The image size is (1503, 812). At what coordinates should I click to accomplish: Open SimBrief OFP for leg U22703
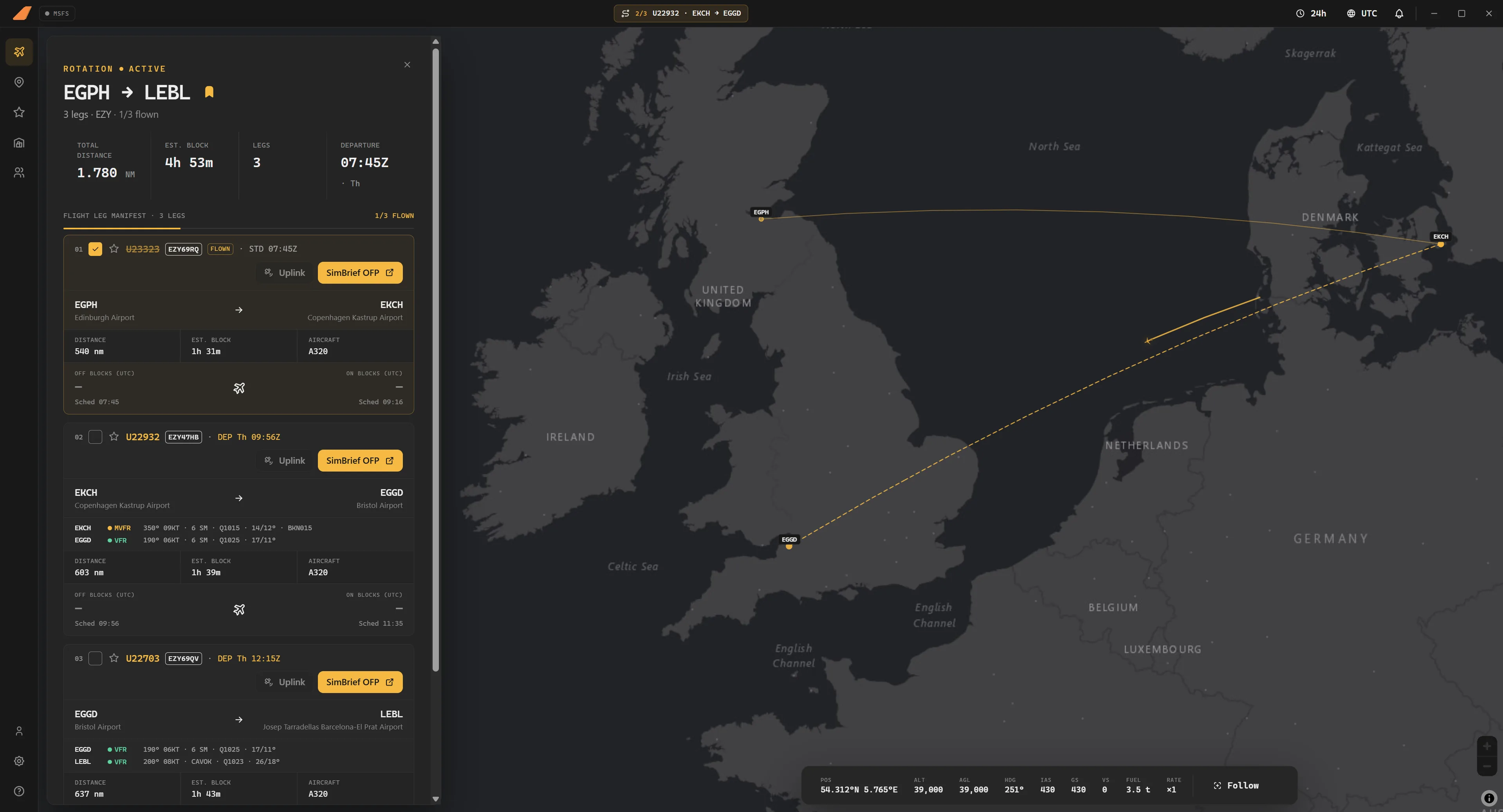360,682
